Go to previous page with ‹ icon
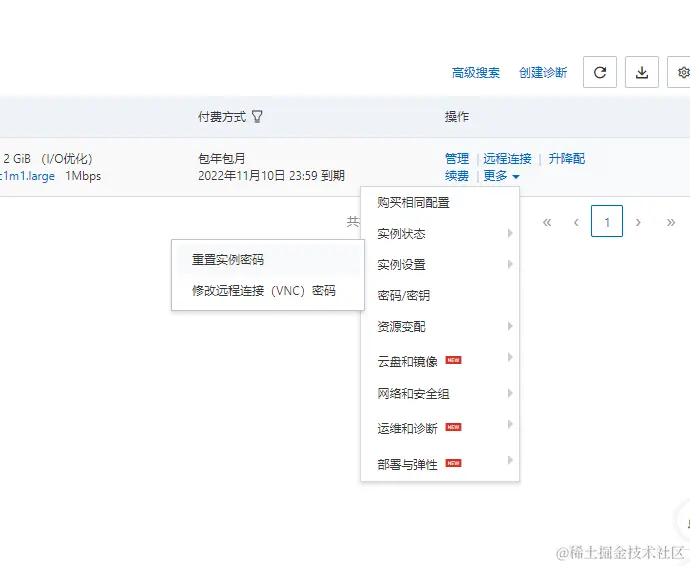This screenshot has width=690, height=566. (x=576, y=222)
